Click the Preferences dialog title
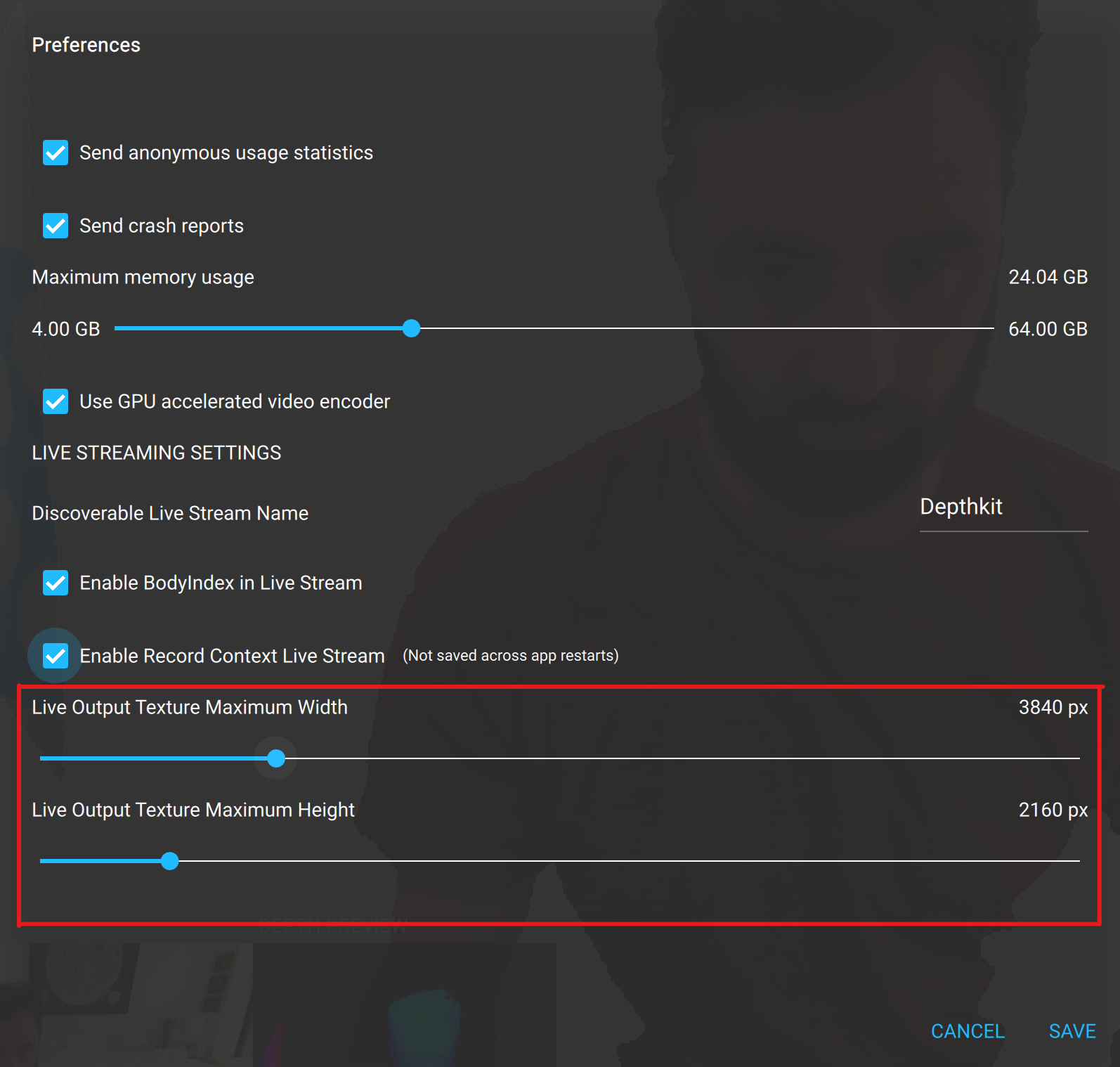 click(86, 44)
